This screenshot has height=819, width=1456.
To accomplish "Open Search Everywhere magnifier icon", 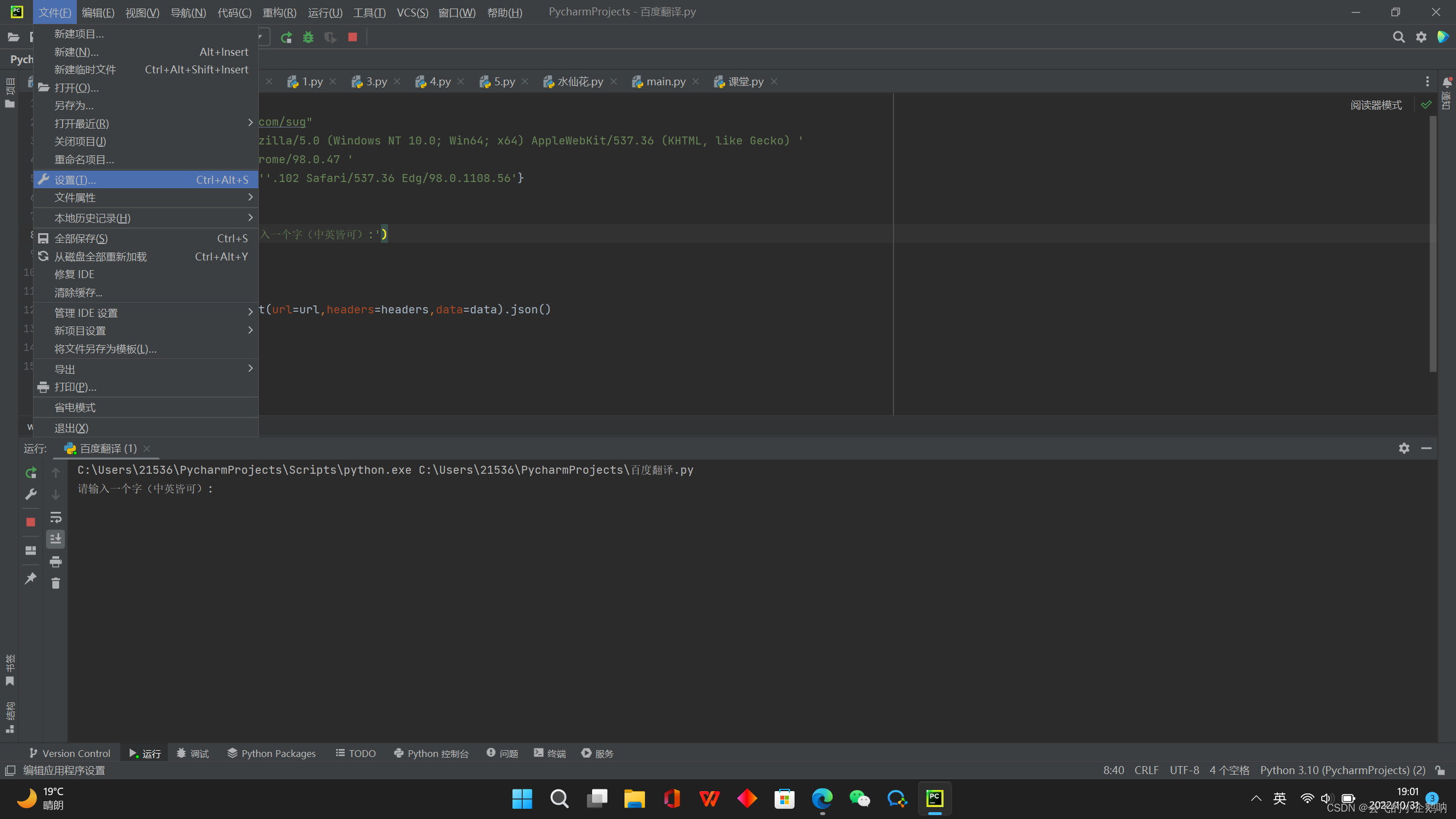I will (x=1399, y=38).
